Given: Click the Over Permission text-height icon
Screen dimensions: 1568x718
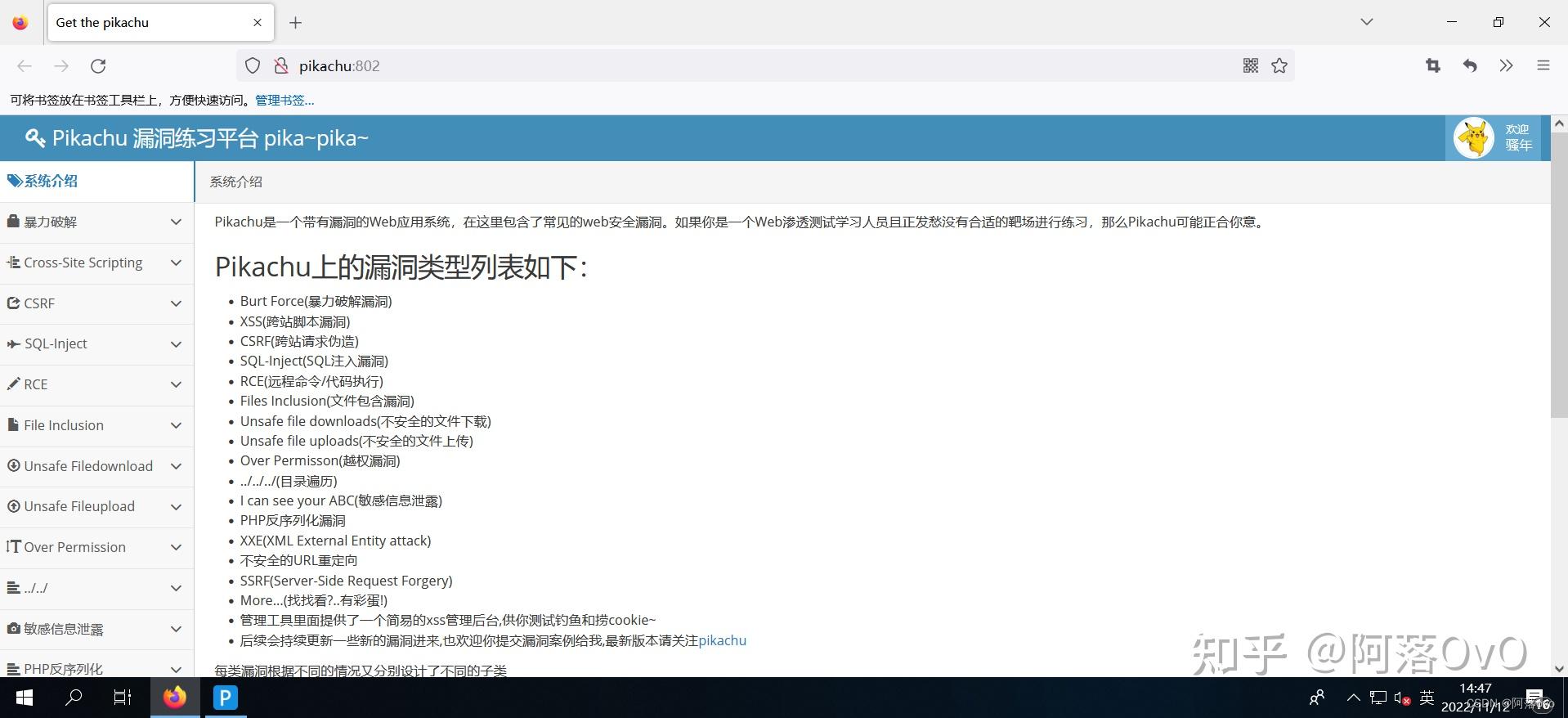Looking at the screenshot, I should coord(13,547).
